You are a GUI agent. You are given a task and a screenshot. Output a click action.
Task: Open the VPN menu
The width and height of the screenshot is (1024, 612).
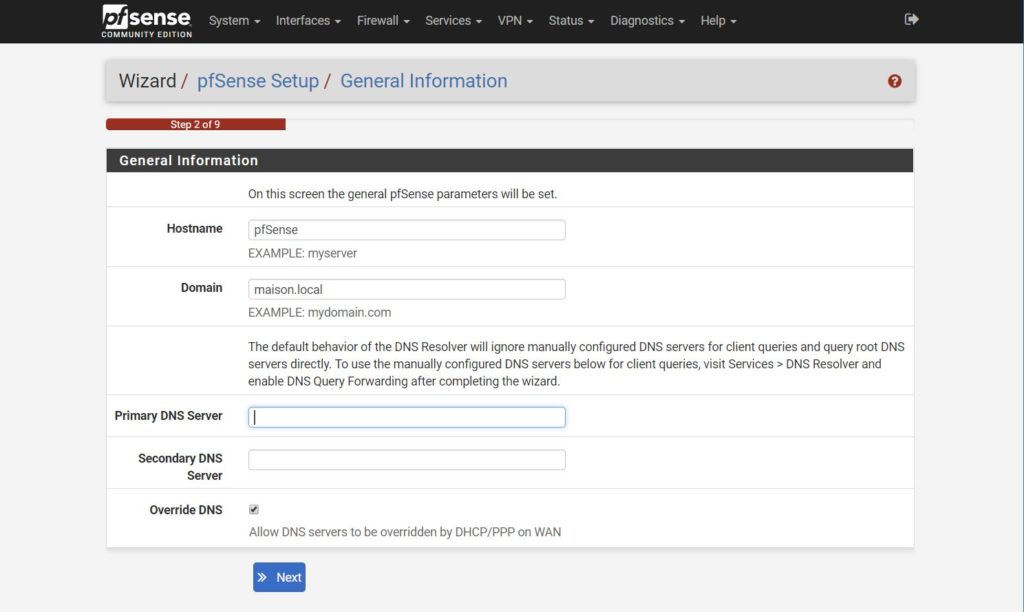tap(515, 21)
